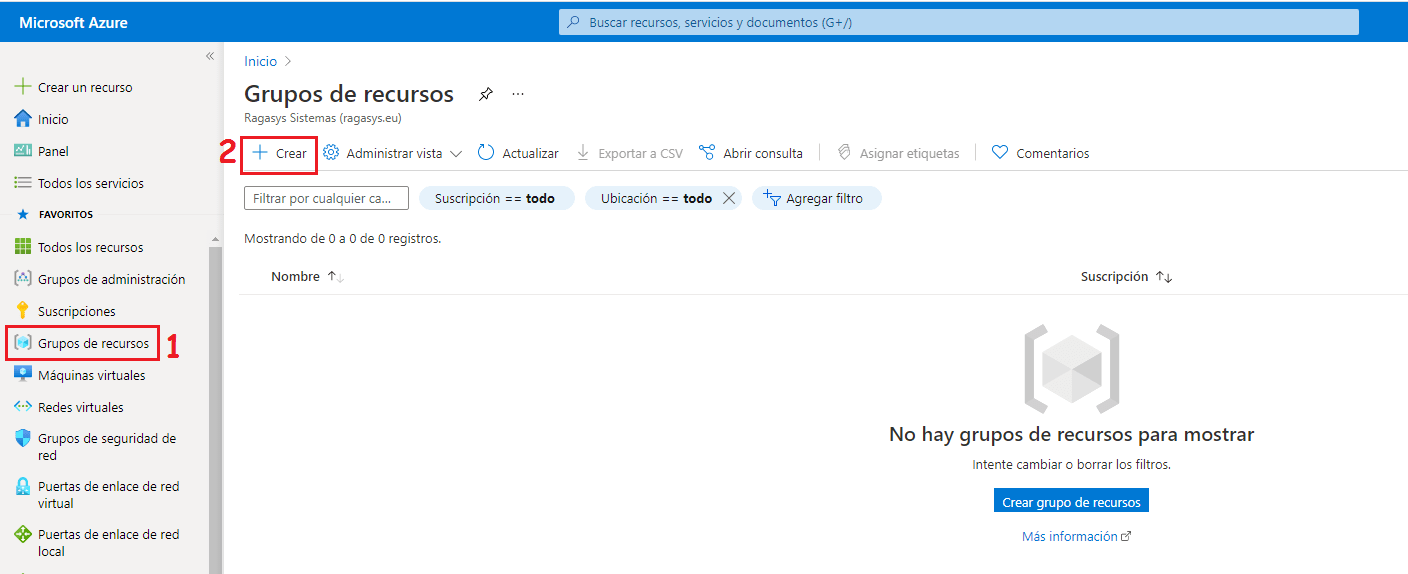This screenshot has width=1408, height=574.
Task: Open the Suscripción == todo filter
Action: click(x=496, y=198)
